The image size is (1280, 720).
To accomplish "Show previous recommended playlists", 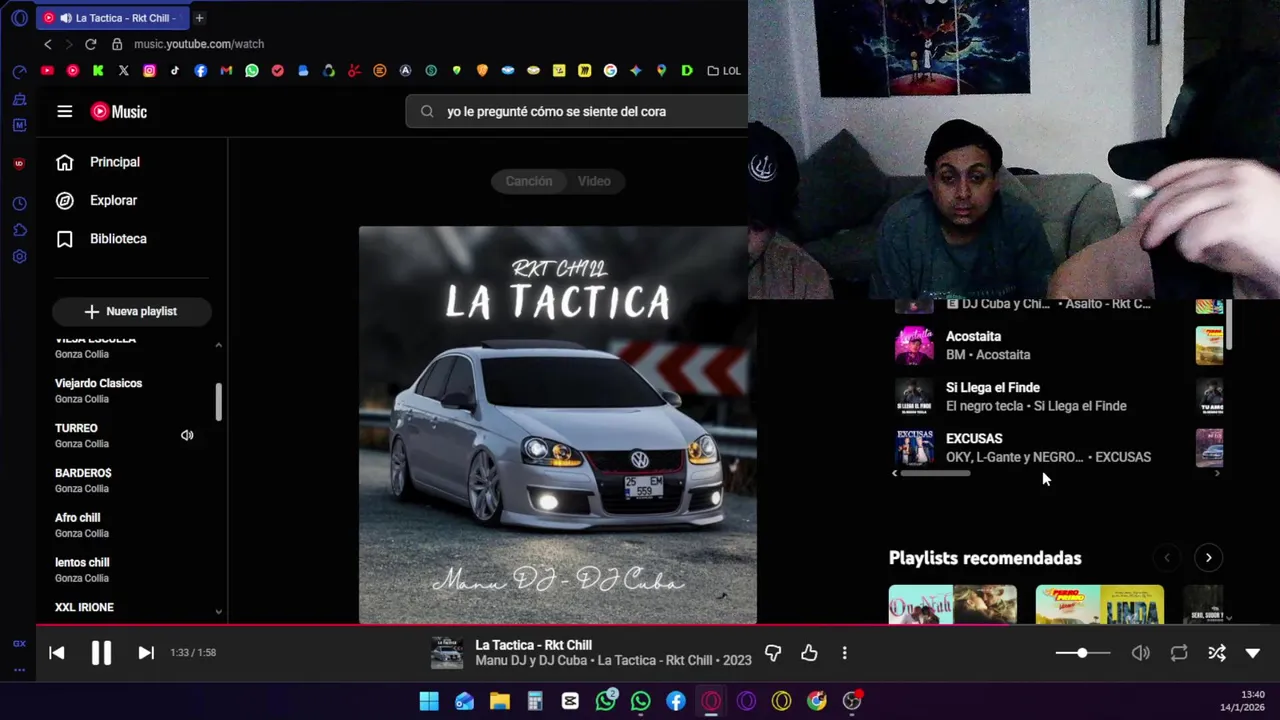I will (x=1167, y=558).
